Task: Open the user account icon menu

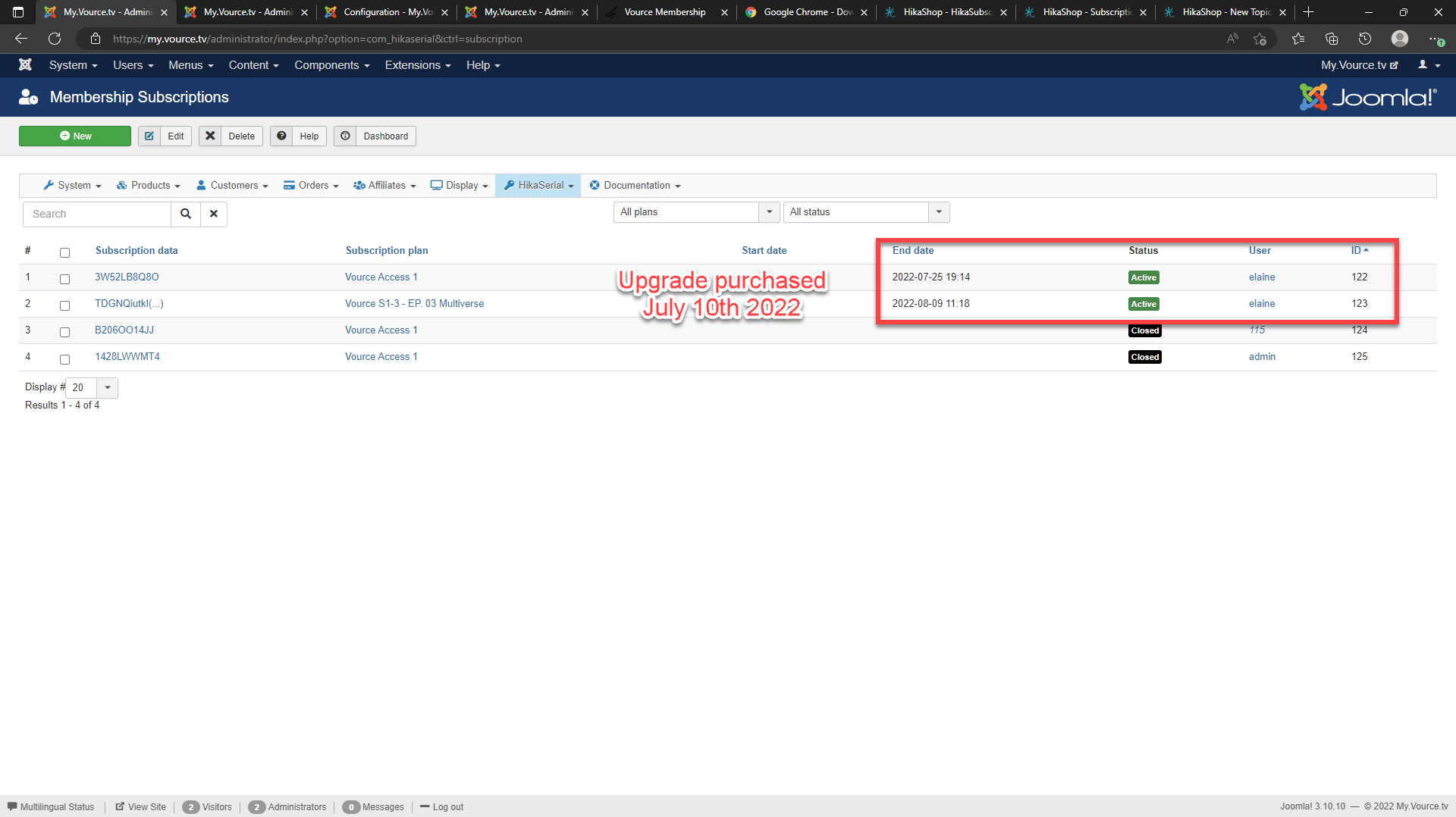Action: tap(1429, 65)
